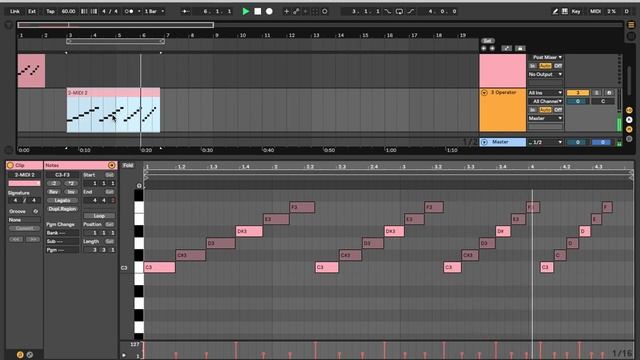Toggle the Notes box circle icon

111,165
